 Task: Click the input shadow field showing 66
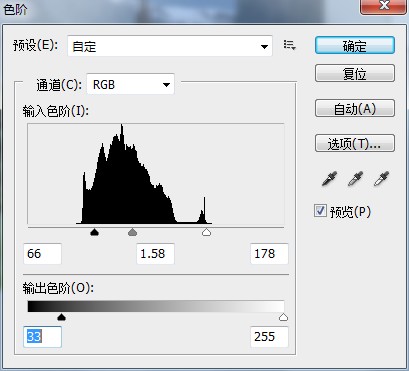42,254
